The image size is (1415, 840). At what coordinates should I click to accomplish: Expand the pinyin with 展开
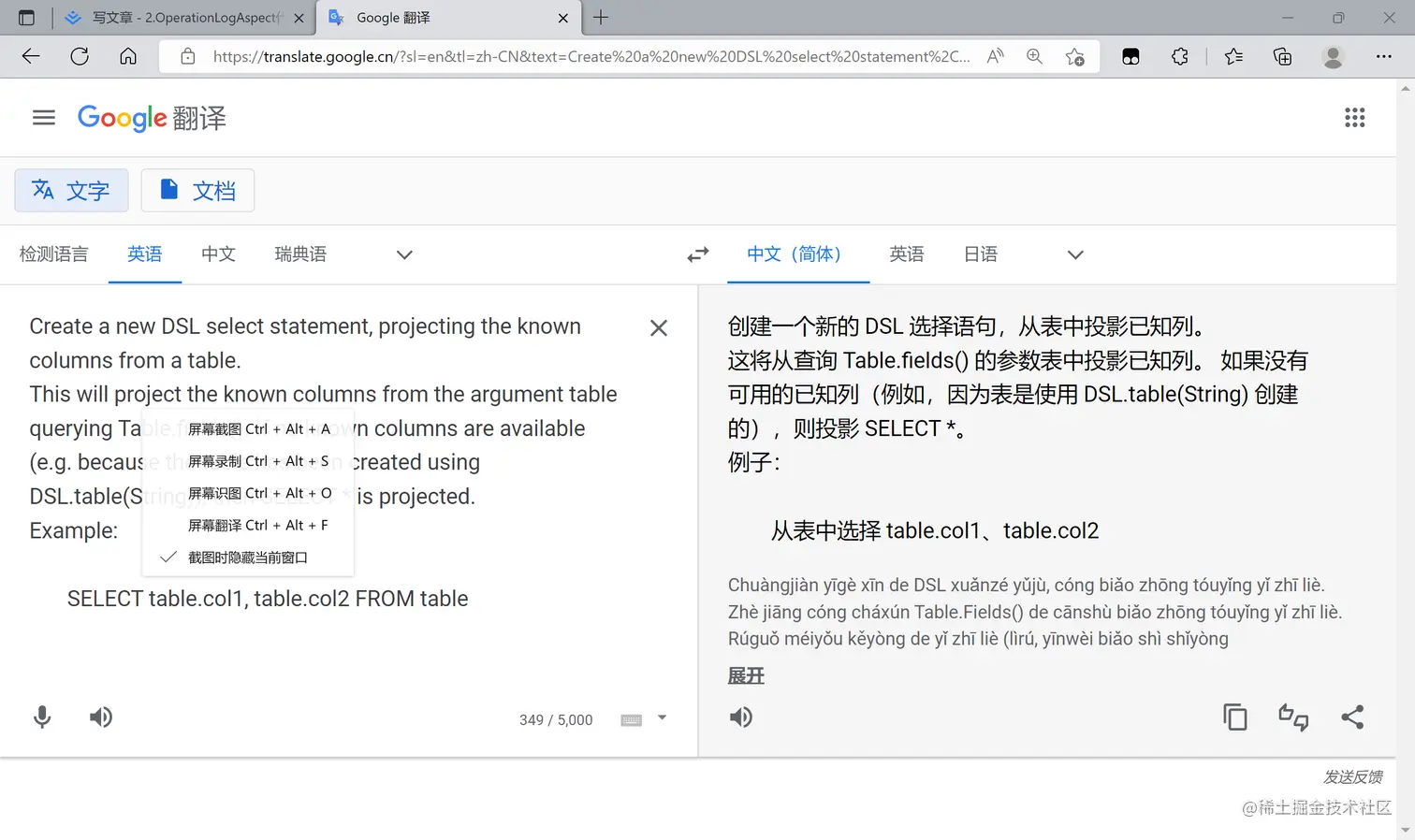point(746,676)
